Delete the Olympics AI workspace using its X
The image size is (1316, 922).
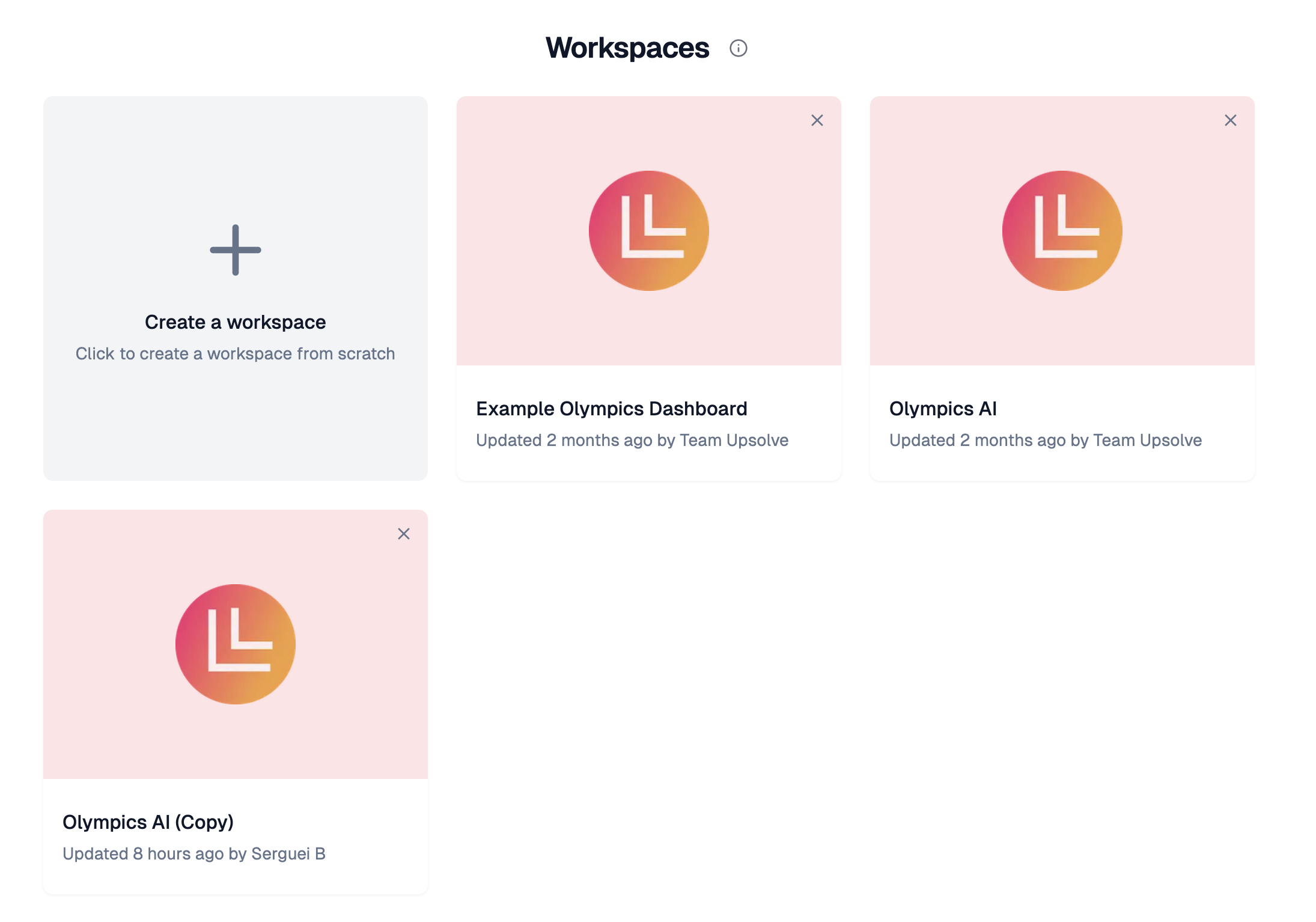tap(1231, 120)
